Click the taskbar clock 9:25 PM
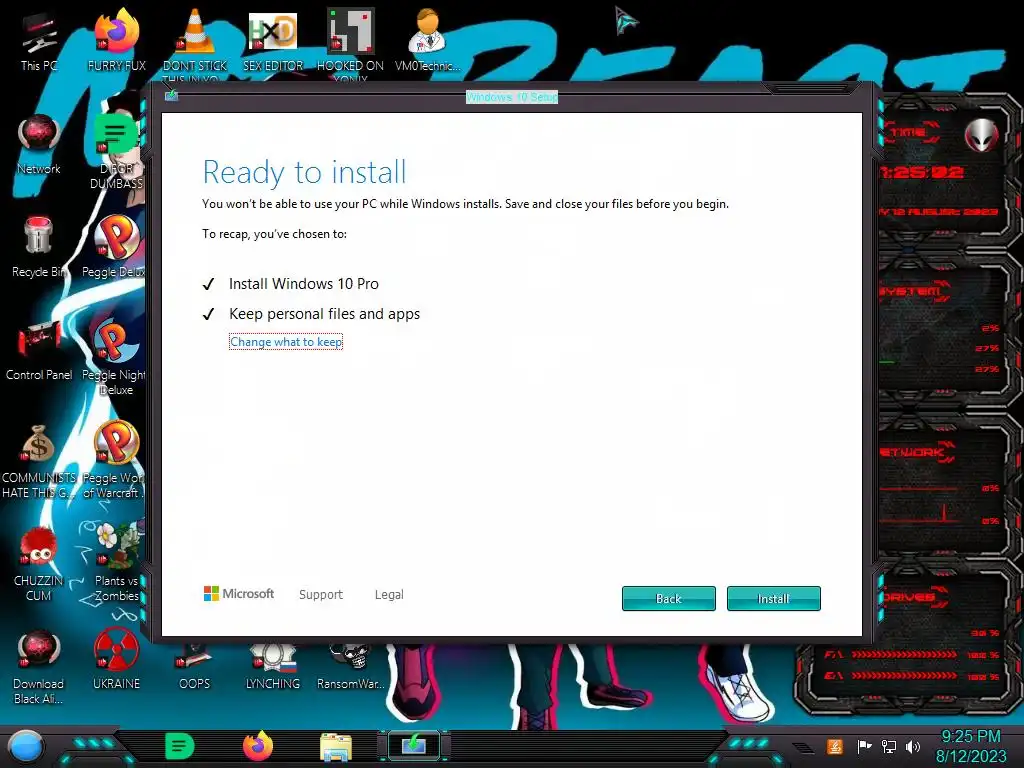The height and width of the screenshot is (768, 1024). tap(970, 746)
